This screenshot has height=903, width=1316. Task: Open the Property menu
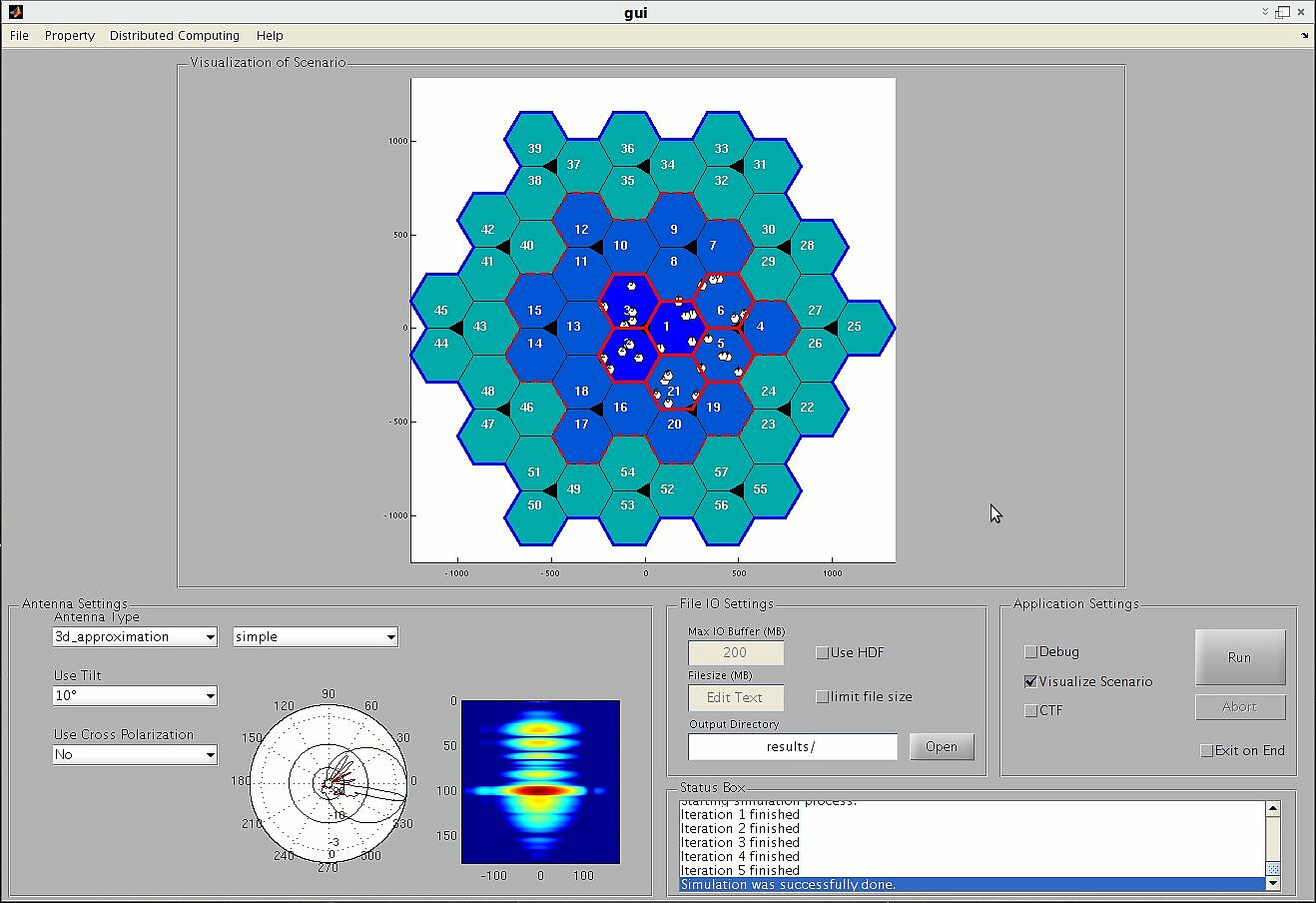pyautogui.click(x=69, y=35)
